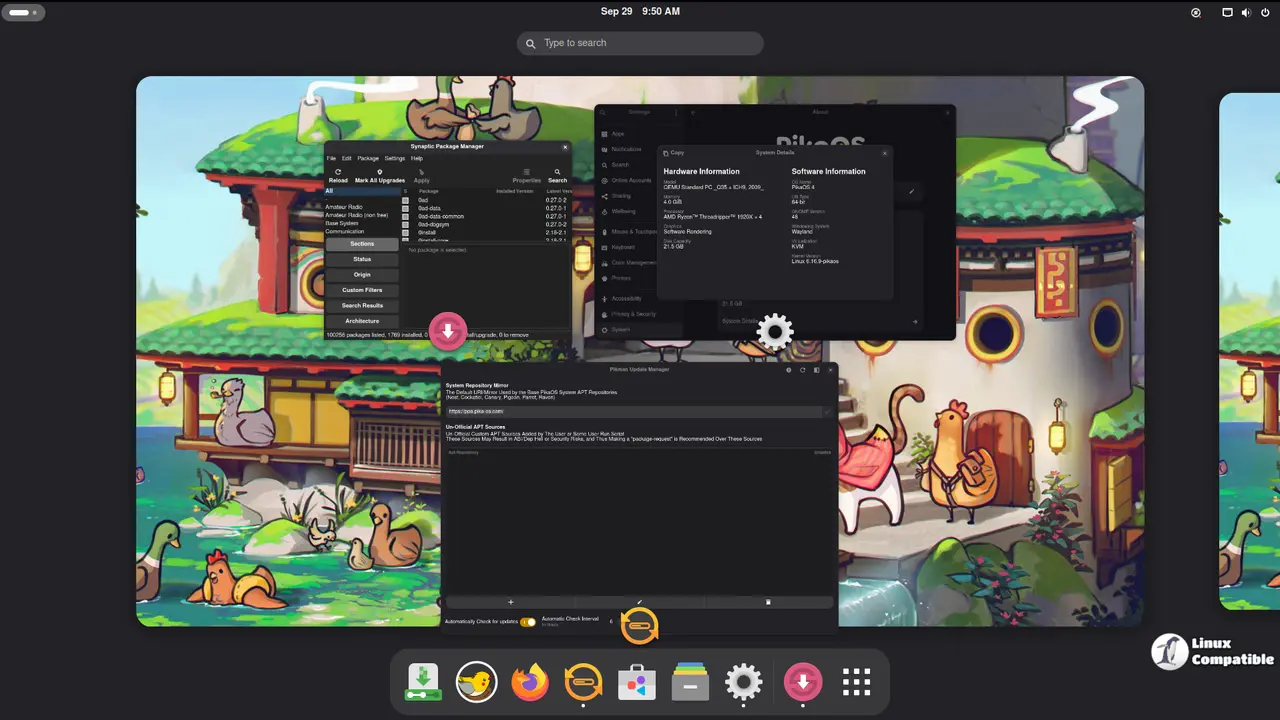Click the trash icon in Pikman Update Manager
1280x720 pixels.
(x=768, y=602)
